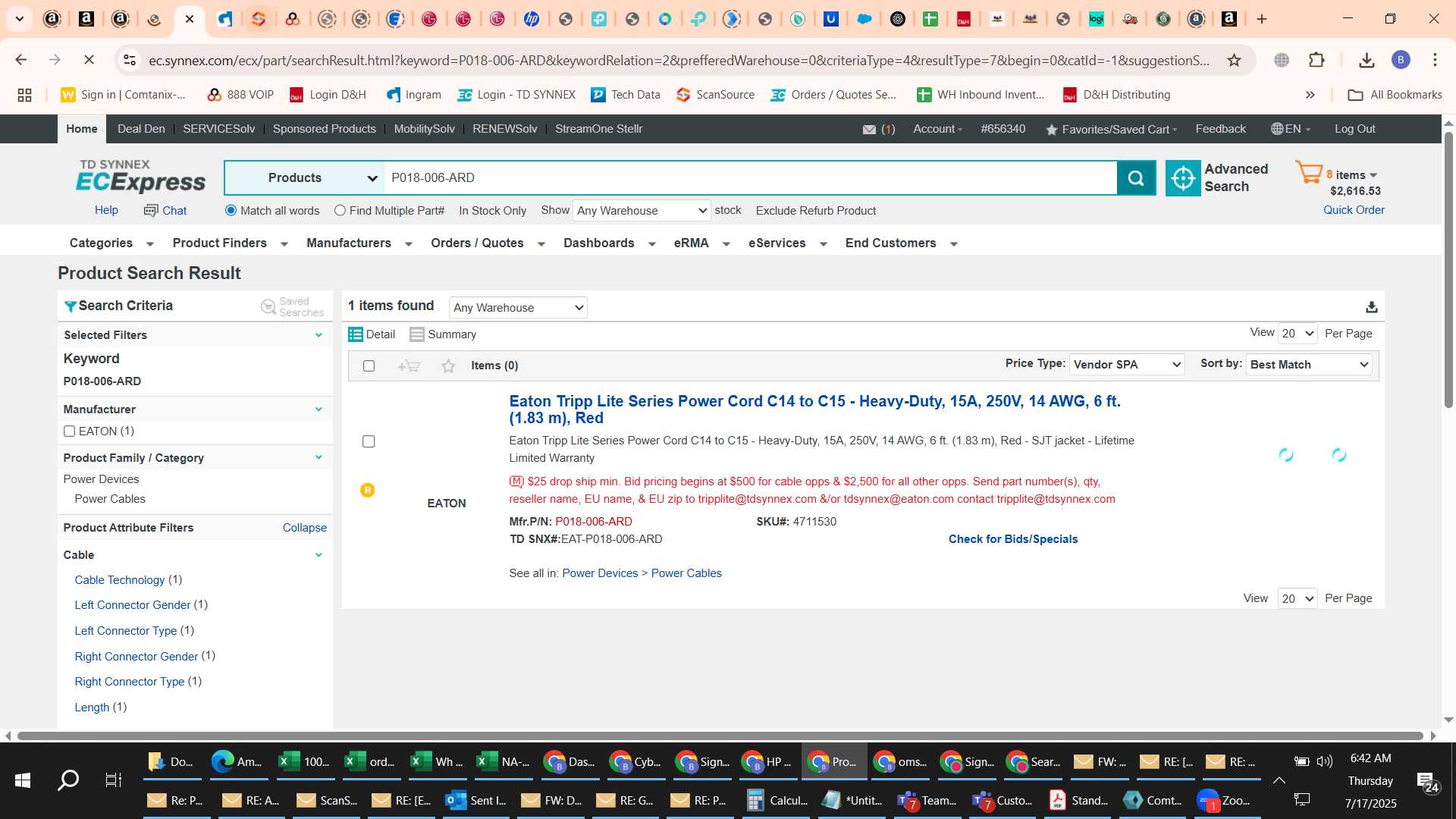Click in the P018-006-ARD search field
1456x819 pixels.
coord(751,178)
